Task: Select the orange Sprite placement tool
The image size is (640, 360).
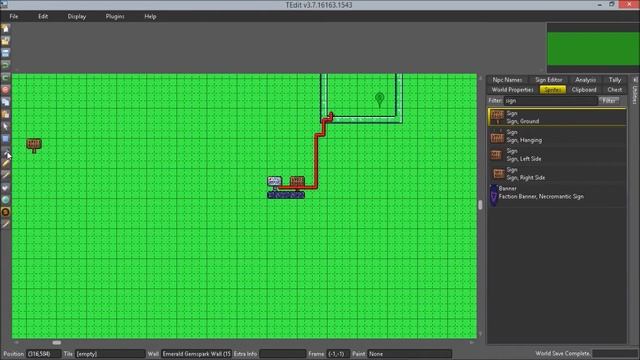Action: (6, 212)
